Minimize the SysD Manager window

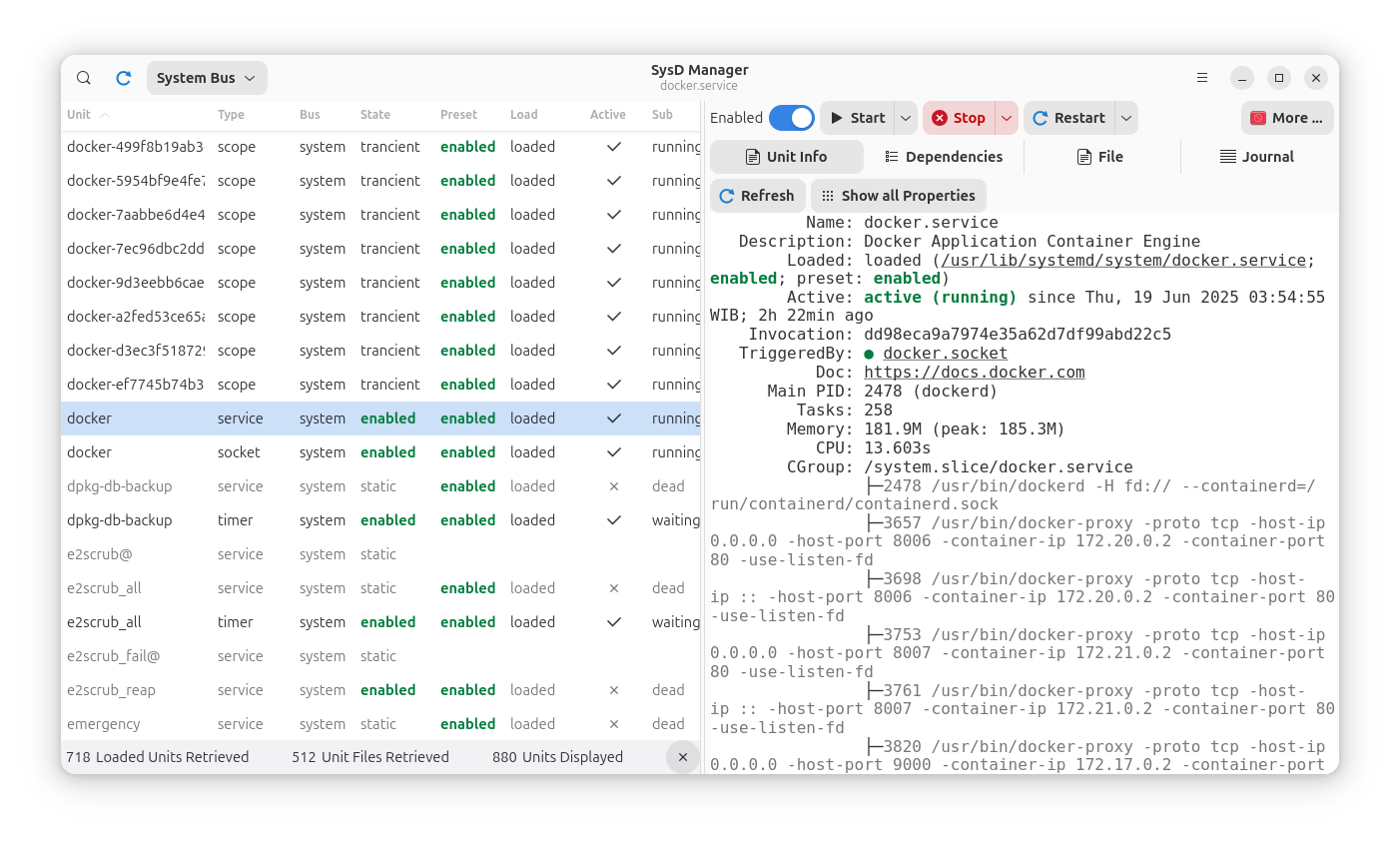point(1242,78)
